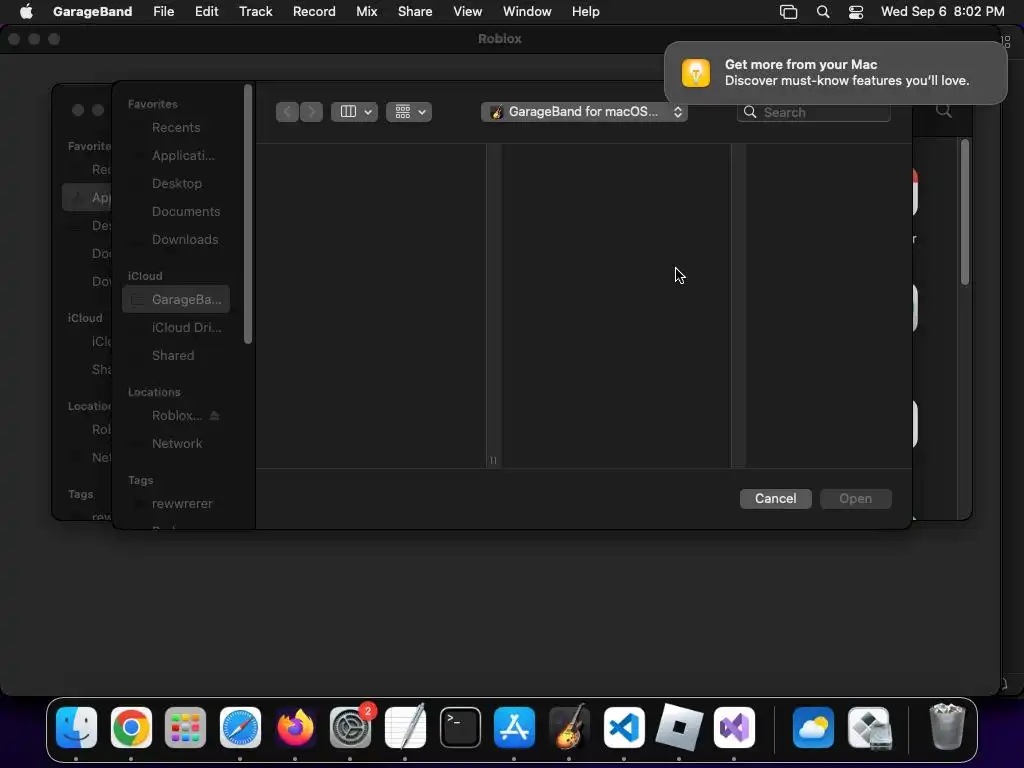Screen dimensions: 1024x768
Task: Open Visual Studio Code from the Dock
Action: (x=624, y=727)
